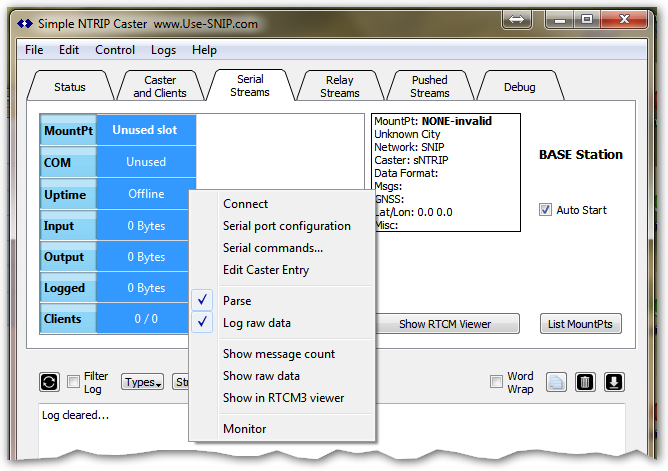Click the trash icon to clear log
668x471 pixels.
point(586,381)
